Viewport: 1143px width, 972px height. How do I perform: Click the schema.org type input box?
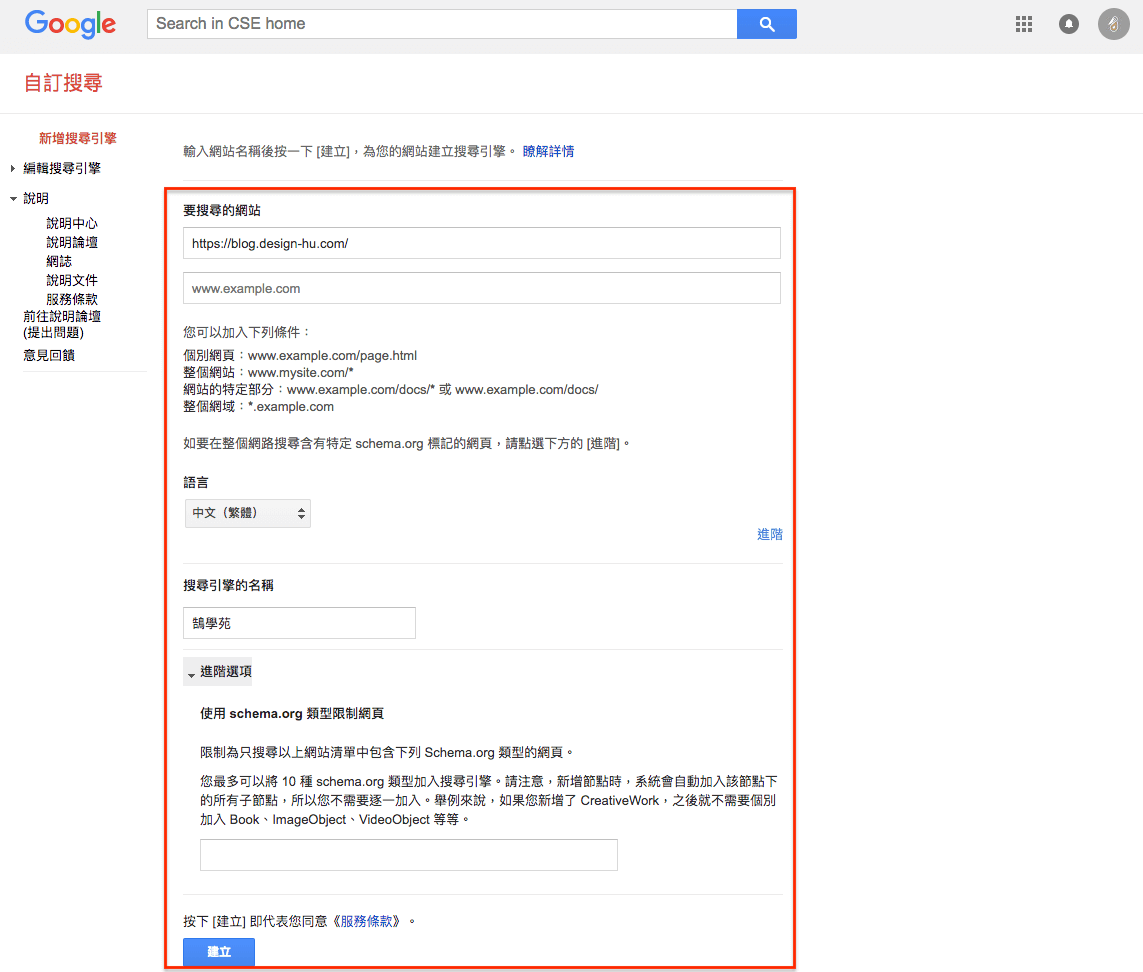[x=408, y=855]
